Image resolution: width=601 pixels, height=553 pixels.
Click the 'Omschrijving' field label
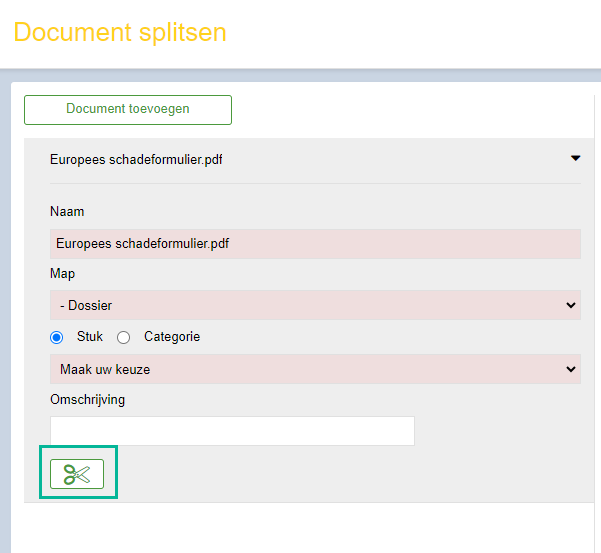pos(87,400)
